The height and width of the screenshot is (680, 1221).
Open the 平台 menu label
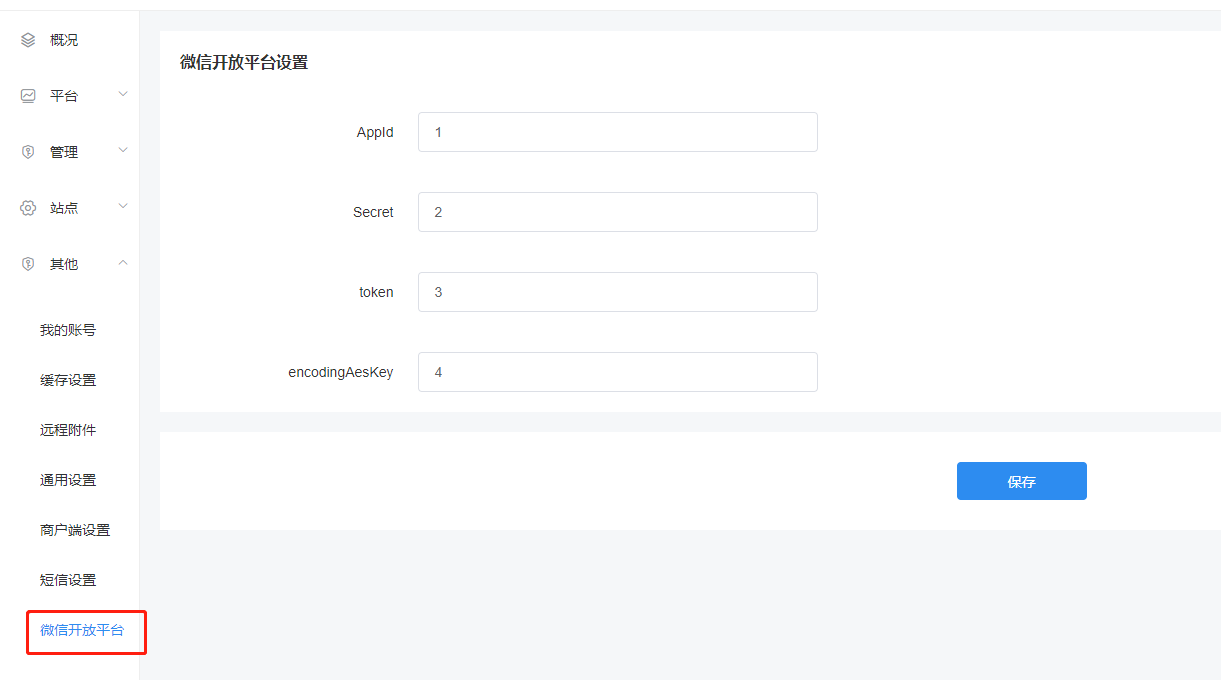click(x=64, y=96)
